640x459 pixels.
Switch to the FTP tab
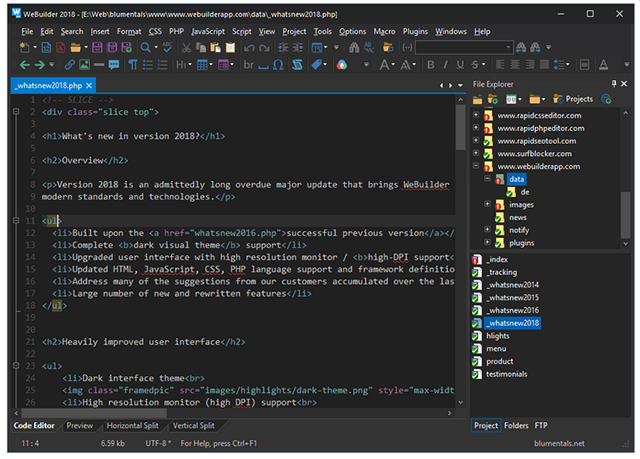pos(541,426)
